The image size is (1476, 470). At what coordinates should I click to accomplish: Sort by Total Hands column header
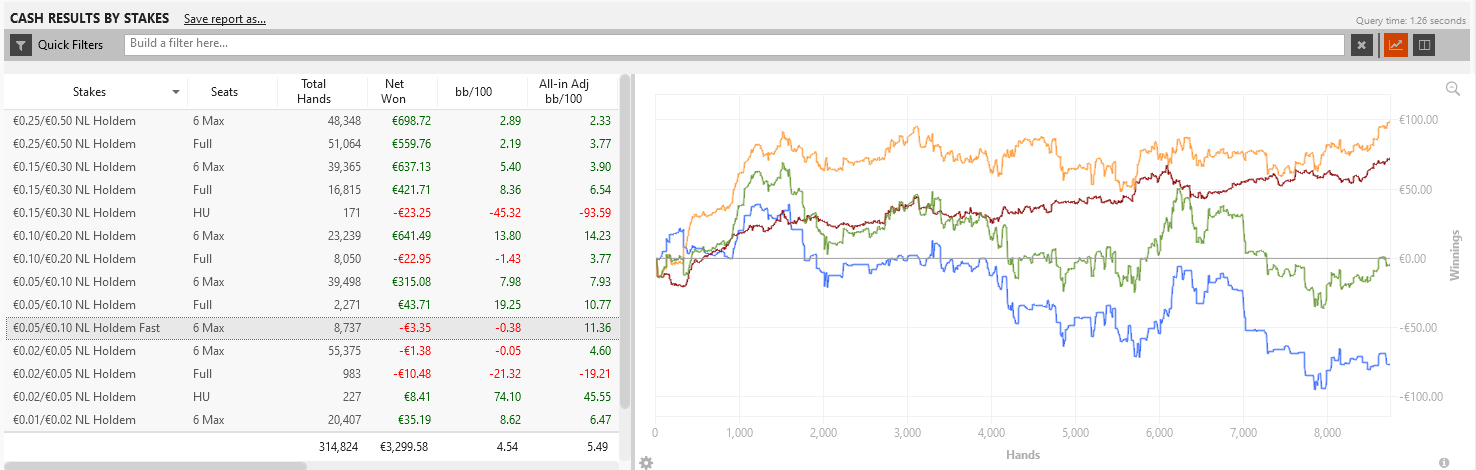pos(313,91)
